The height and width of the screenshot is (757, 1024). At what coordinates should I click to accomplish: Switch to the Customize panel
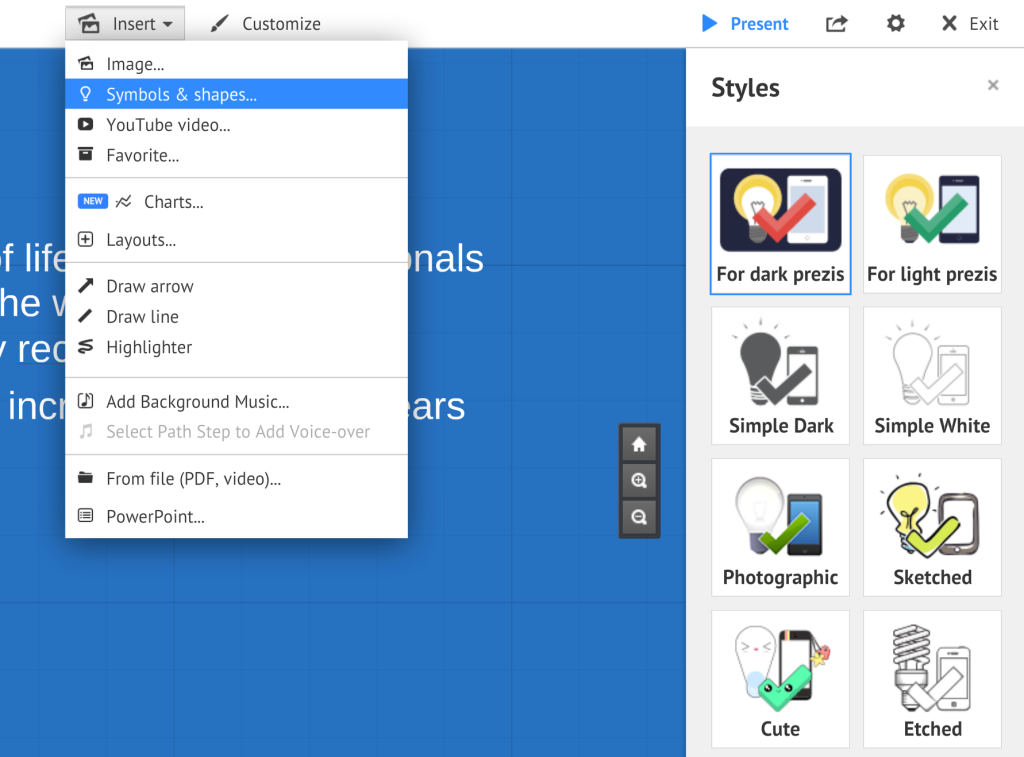coord(264,23)
